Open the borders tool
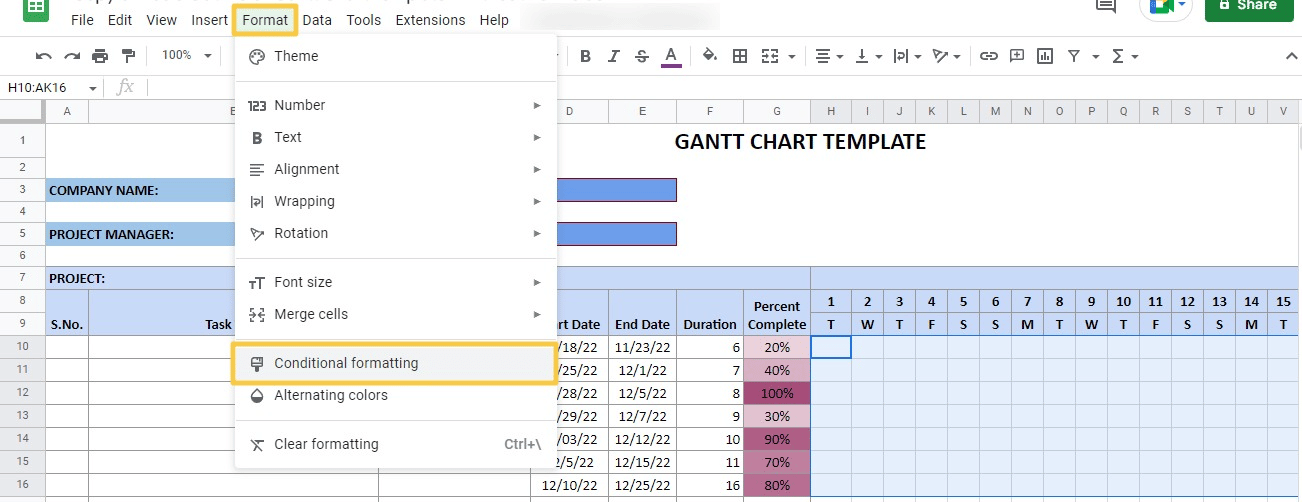Viewport: 1302px width, 502px height. point(740,56)
